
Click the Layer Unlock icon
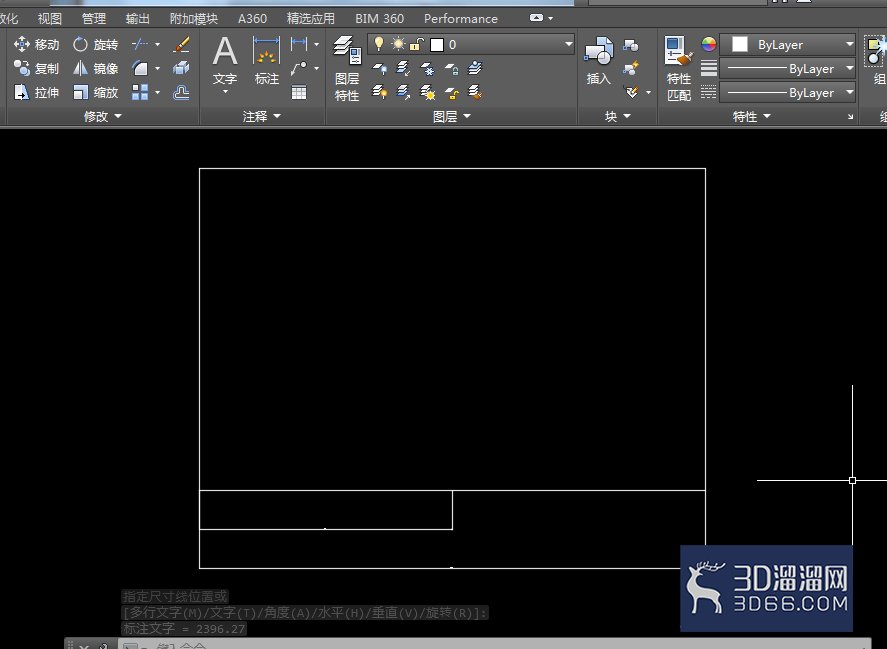coord(451,92)
